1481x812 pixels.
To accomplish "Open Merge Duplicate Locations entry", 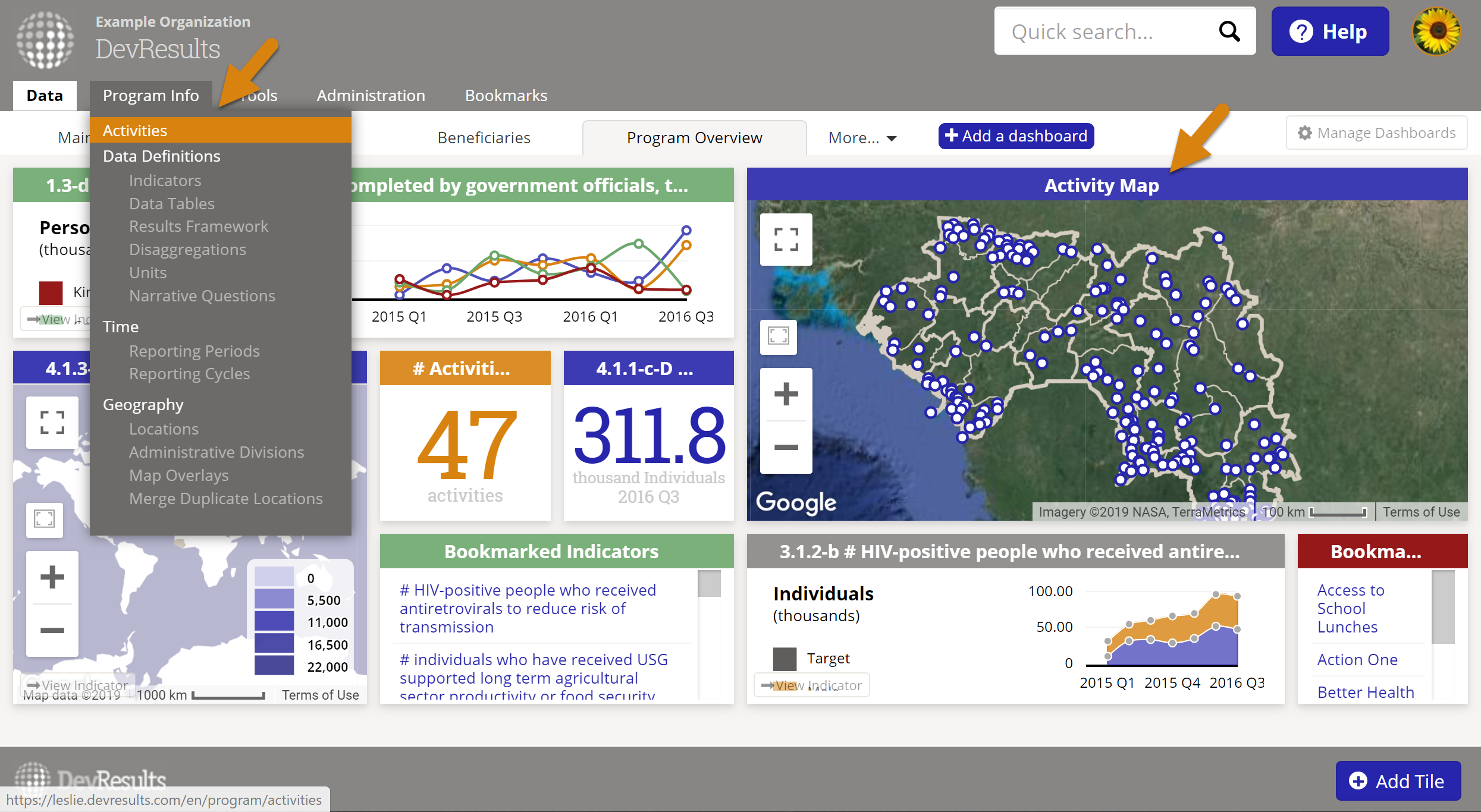I will coord(225,498).
